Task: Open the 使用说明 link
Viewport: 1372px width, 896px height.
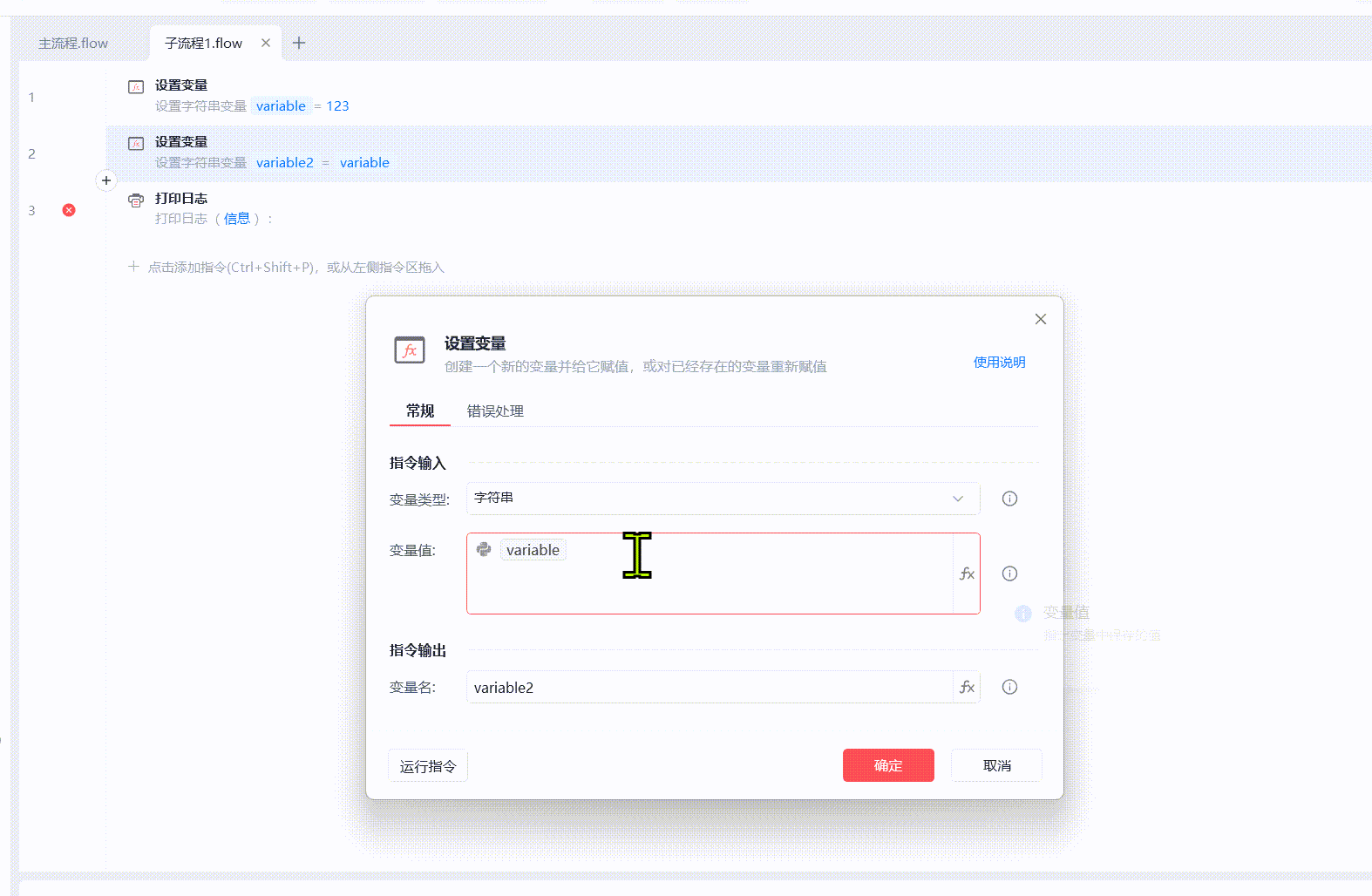Action: 999,363
